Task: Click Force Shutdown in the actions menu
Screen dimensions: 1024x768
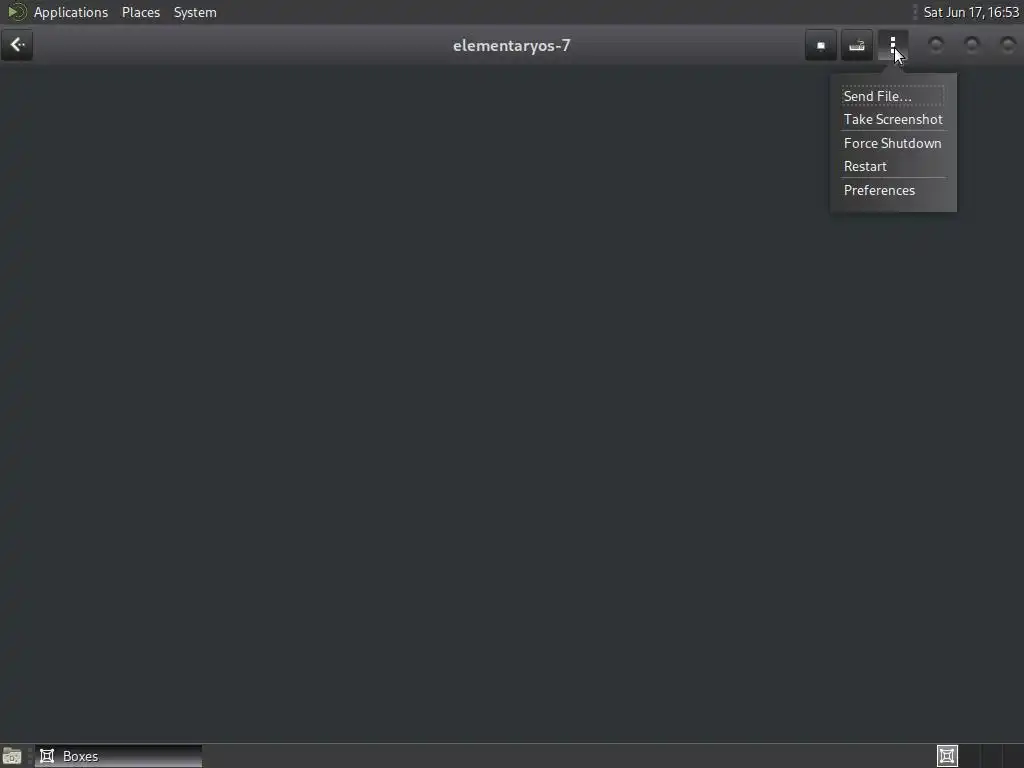Action: coord(893,143)
